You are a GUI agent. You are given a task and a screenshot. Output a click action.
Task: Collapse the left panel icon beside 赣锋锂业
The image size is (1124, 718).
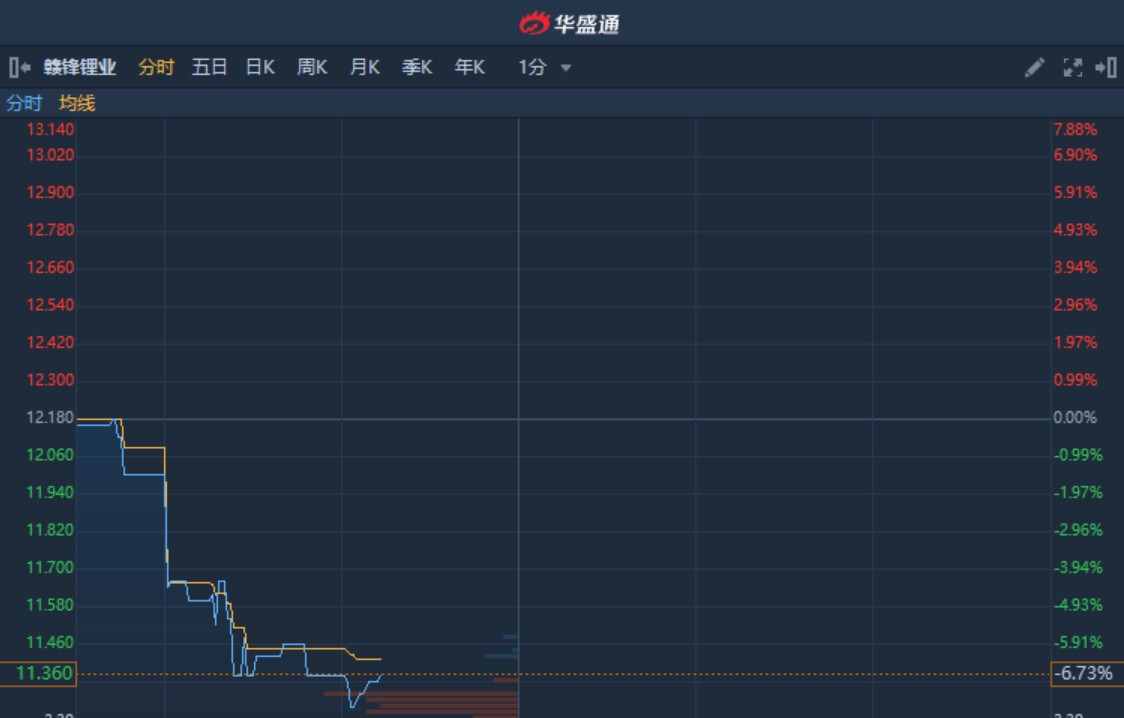tap(19, 67)
